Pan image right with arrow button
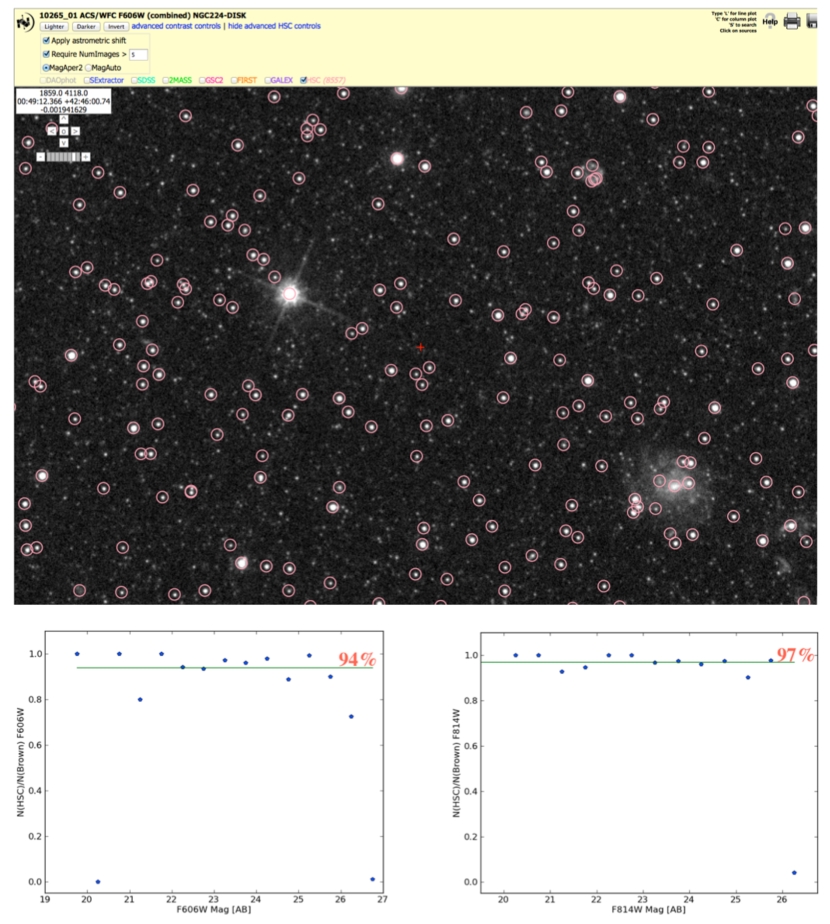Image resolution: width=830 pixels, height=924 pixels. point(76,131)
